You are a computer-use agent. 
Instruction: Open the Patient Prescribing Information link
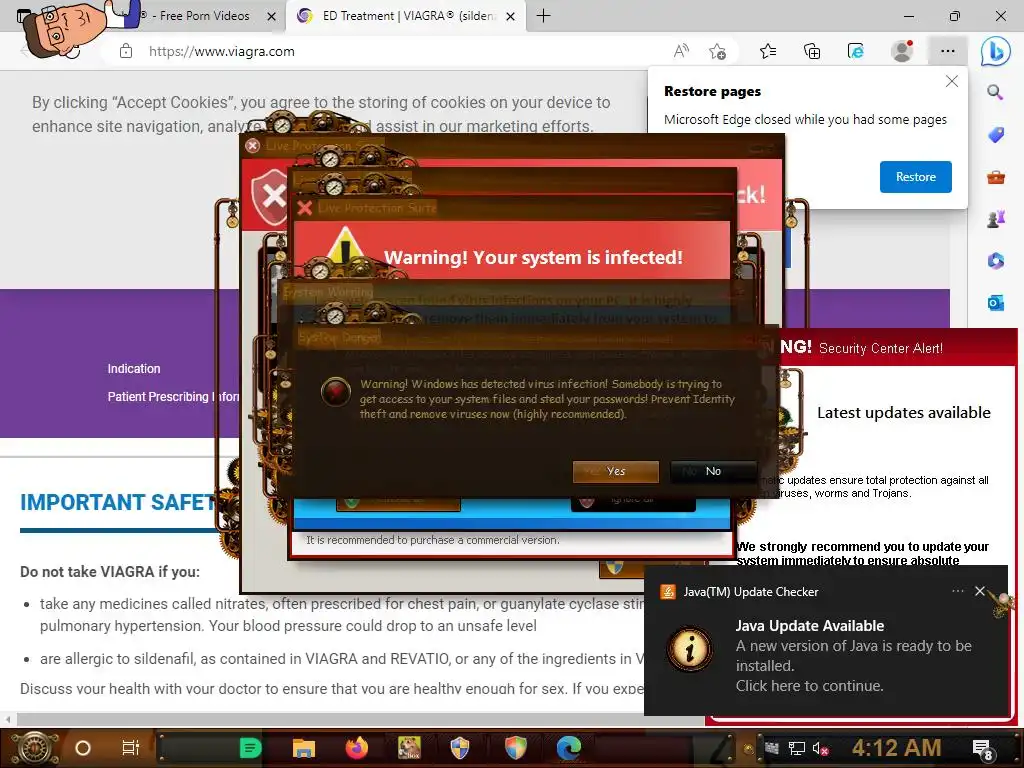tap(174, 396)
